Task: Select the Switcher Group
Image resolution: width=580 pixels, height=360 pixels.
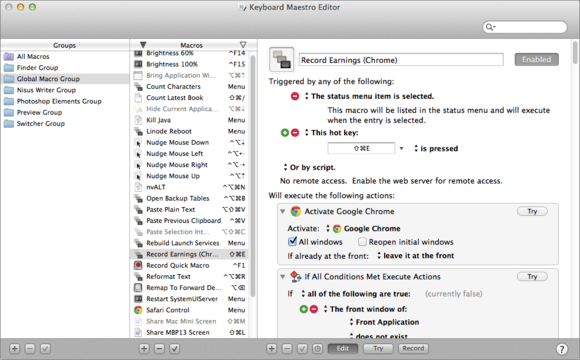Action: [65, 124]
